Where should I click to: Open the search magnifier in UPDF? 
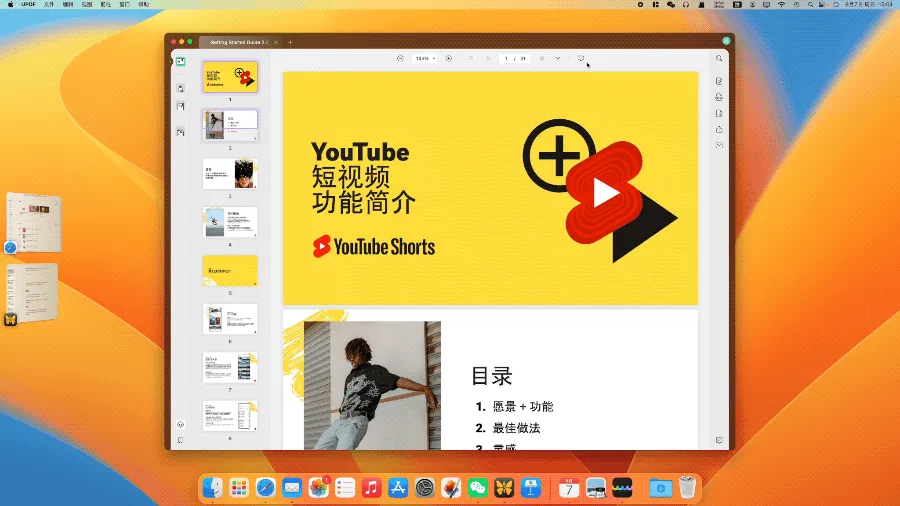[719, 59]
